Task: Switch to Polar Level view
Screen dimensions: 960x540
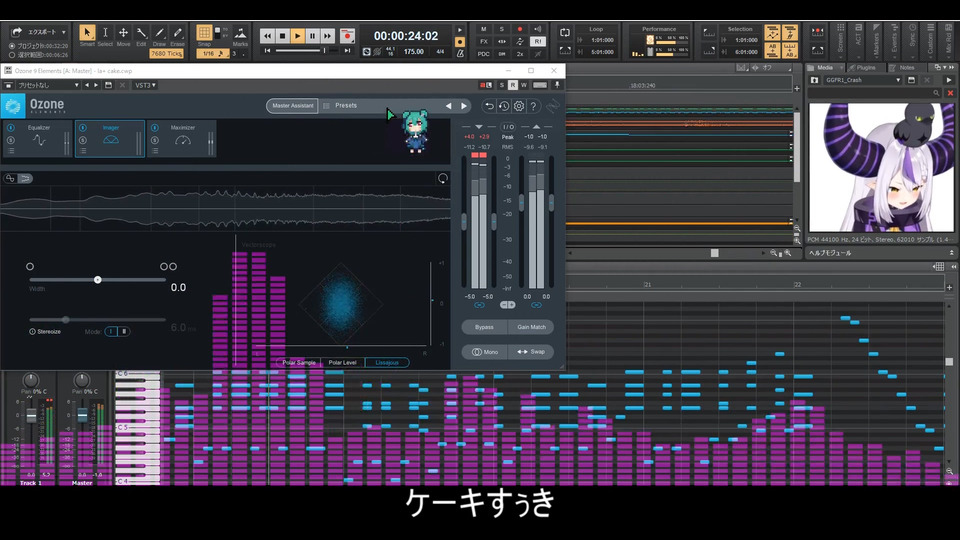Action: click(342, 362)
